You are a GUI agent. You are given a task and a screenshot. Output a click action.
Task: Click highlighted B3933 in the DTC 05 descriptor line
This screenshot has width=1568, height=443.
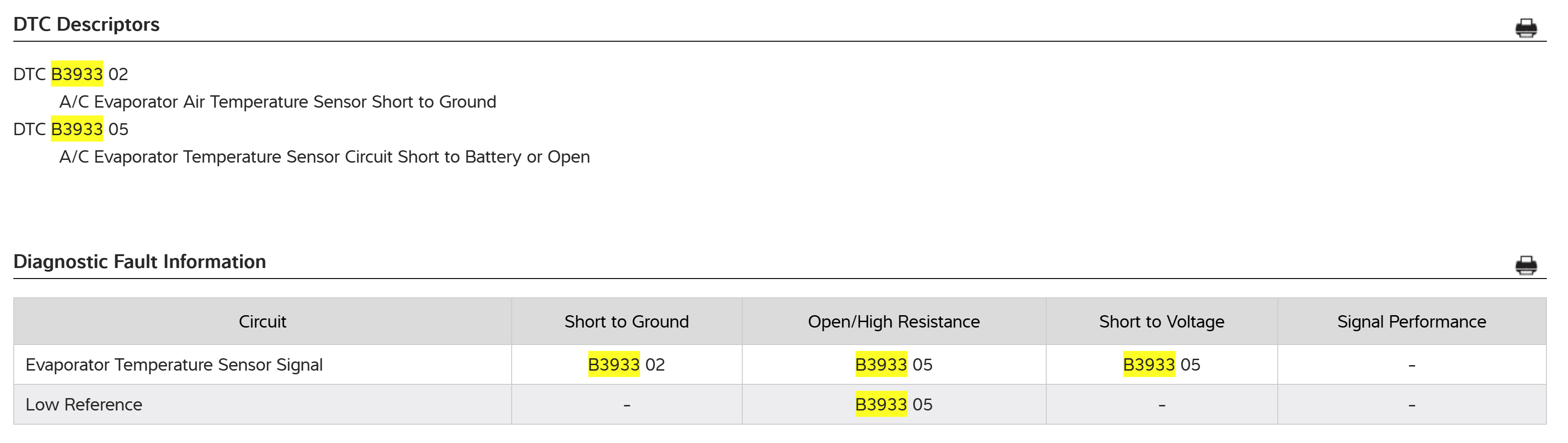tap(77, 129)
